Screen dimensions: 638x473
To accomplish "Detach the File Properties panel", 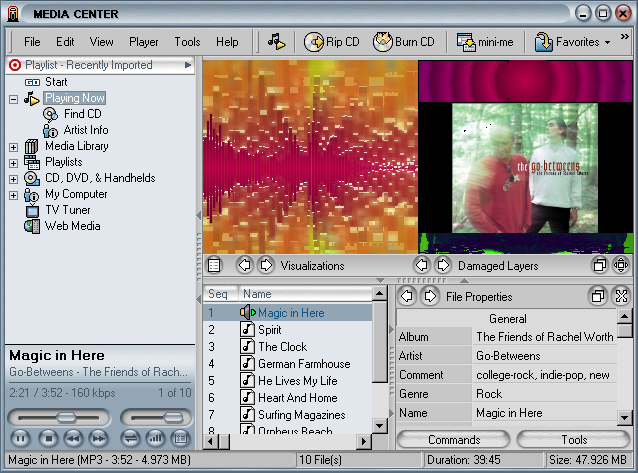I will (598, 296).
